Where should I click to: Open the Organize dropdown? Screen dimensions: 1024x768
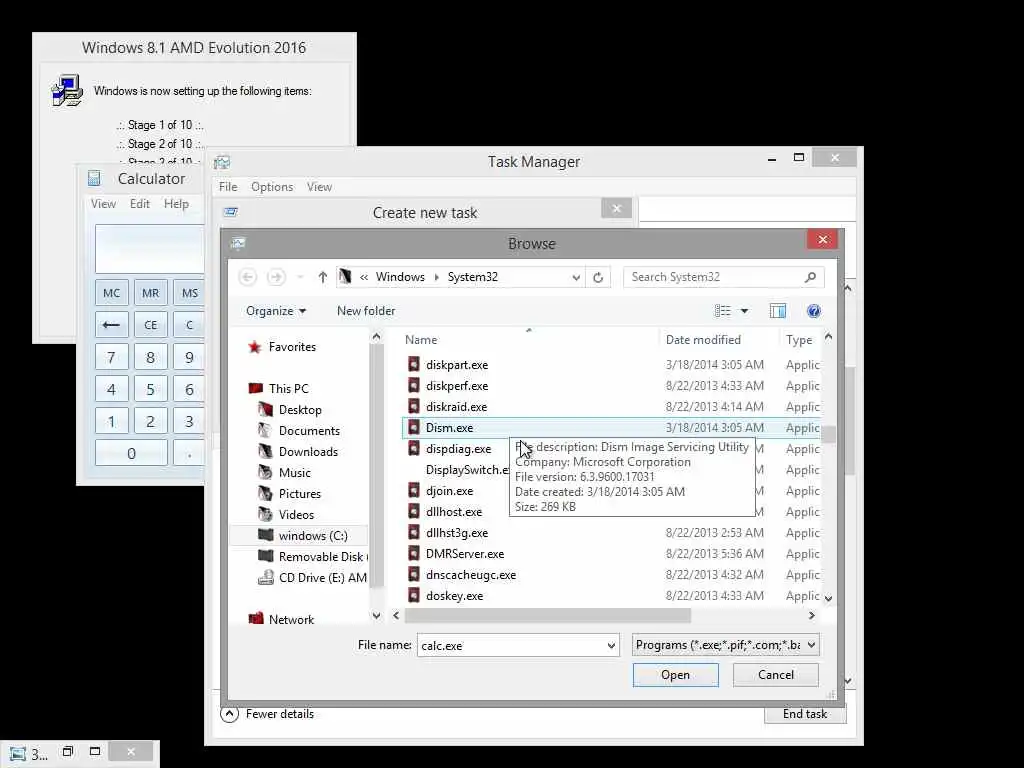point(276,311)
